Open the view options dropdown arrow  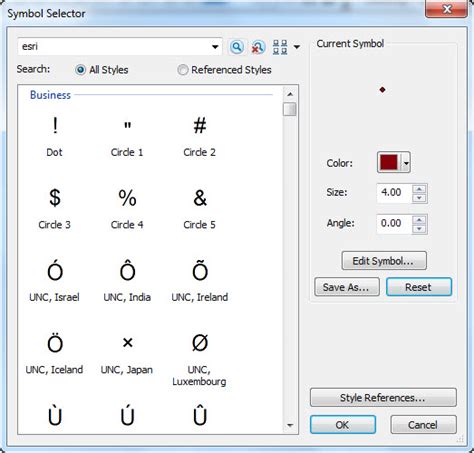point(297,47)
